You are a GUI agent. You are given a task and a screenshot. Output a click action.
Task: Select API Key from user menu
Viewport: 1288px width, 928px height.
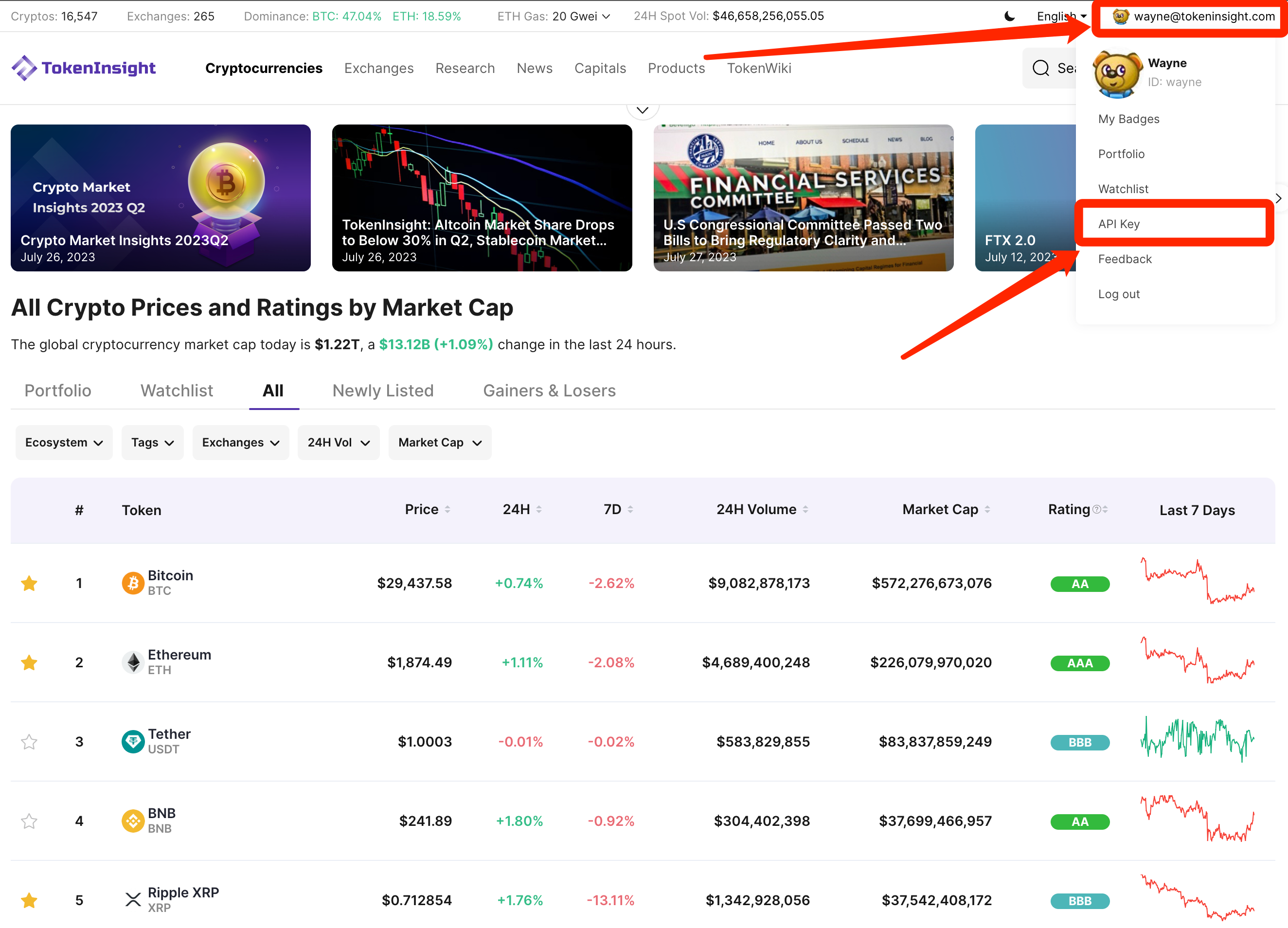(x=1119, y=224)
